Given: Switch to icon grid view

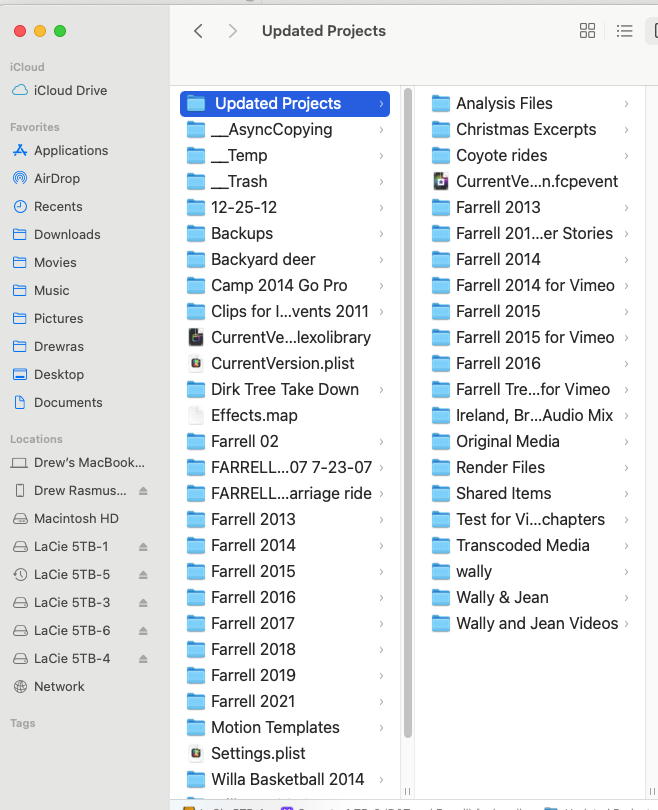Looking at the screenshot, I should 587,31.
